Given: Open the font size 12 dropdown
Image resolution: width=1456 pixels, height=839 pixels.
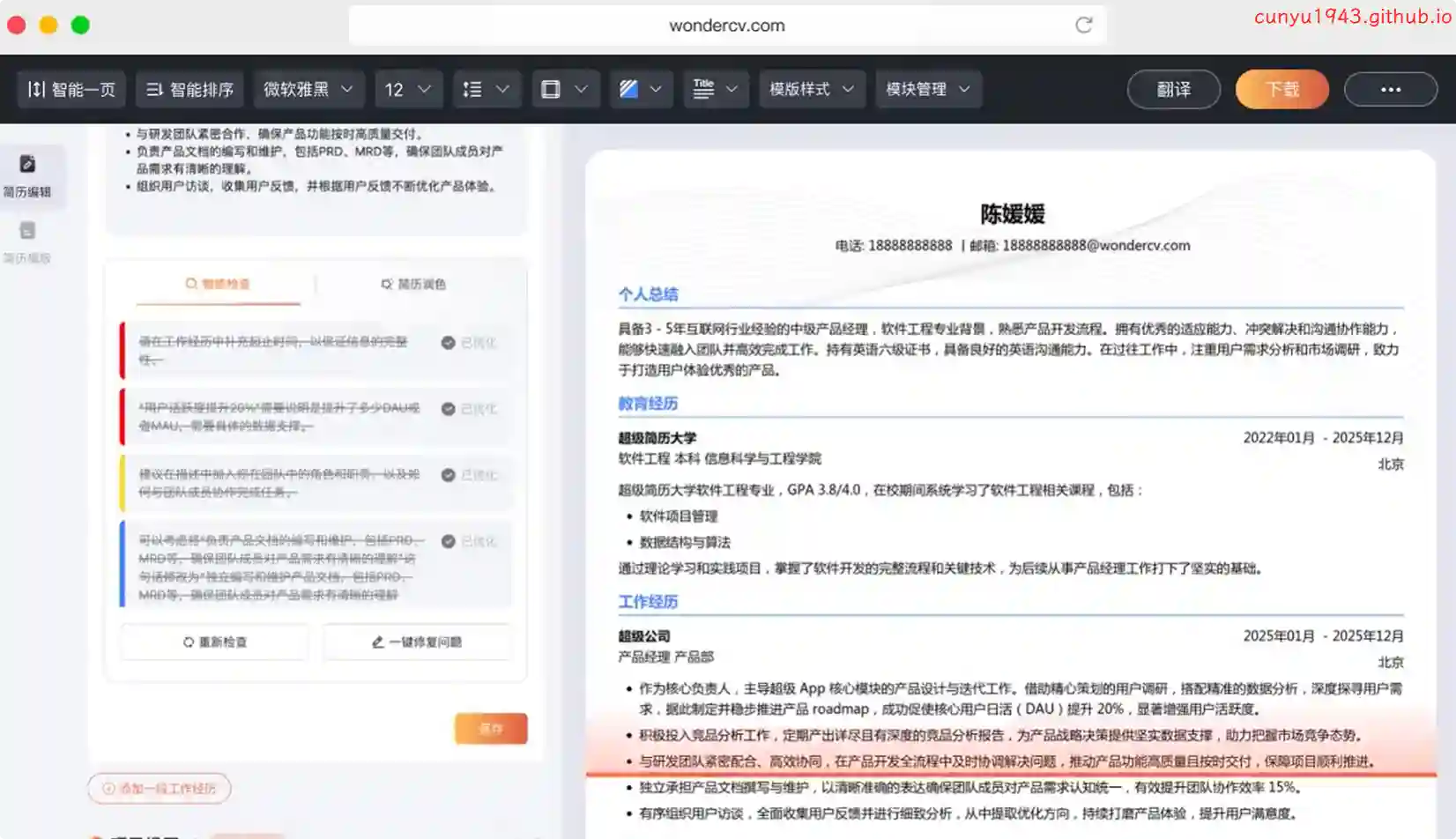Looking at the screenshot, I should click(x=407, y=89).
